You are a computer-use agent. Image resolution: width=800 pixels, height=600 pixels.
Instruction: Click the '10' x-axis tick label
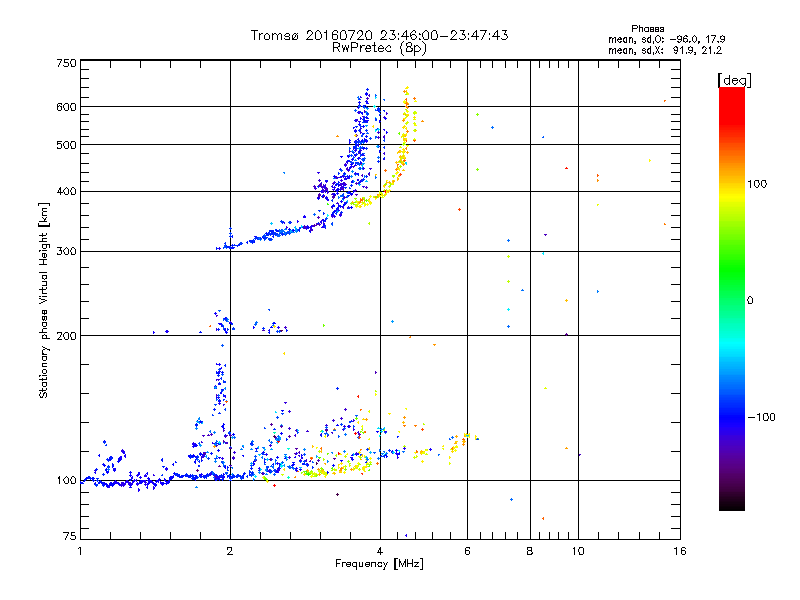click(578, 551)
